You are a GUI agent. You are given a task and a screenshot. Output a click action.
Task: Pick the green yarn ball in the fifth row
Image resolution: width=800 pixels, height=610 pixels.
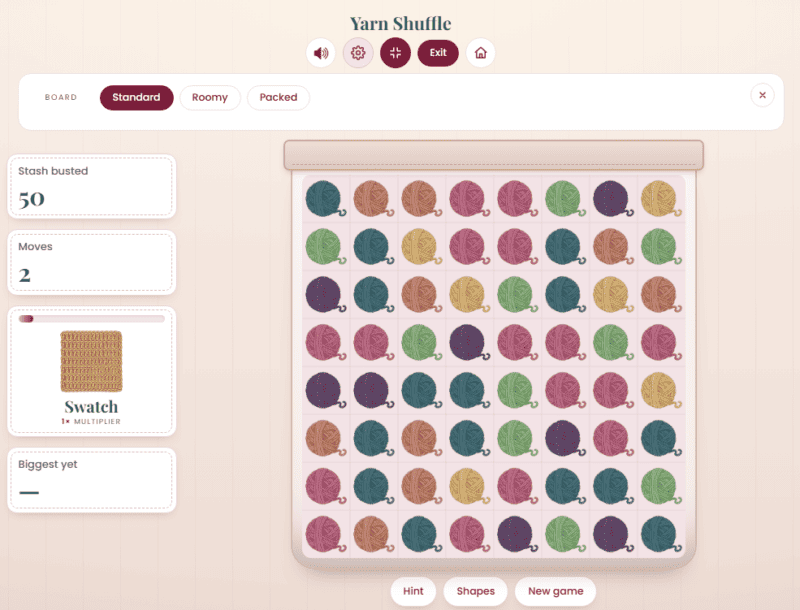pos(516,391)
